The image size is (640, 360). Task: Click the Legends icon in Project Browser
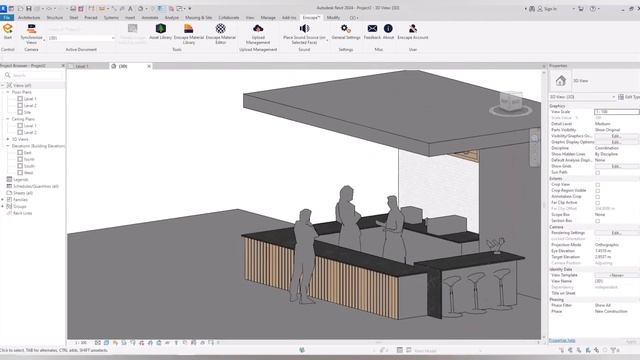[9, 179]
